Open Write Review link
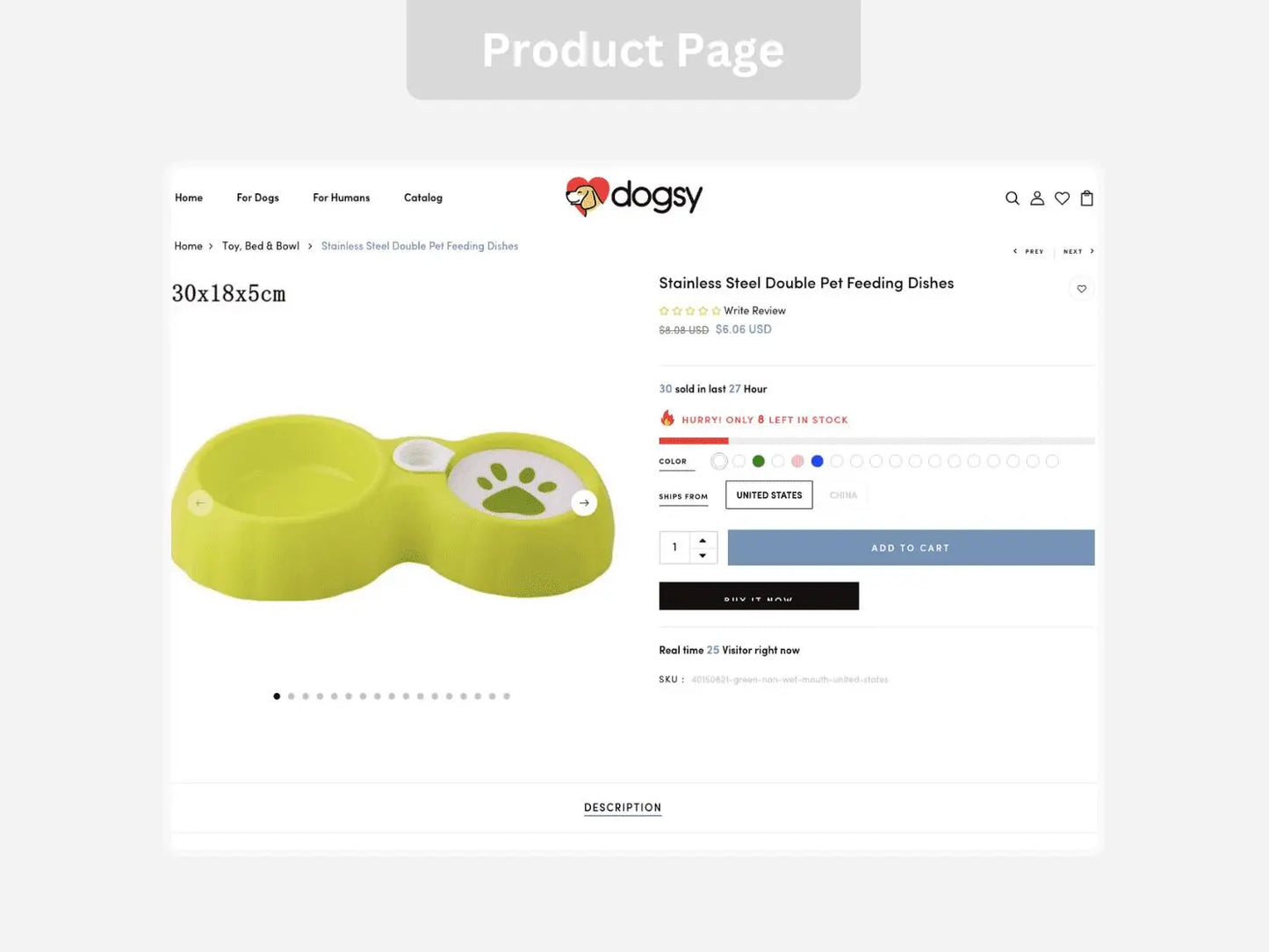Viewport: 1269px width, 952px height. pos(754,311)
